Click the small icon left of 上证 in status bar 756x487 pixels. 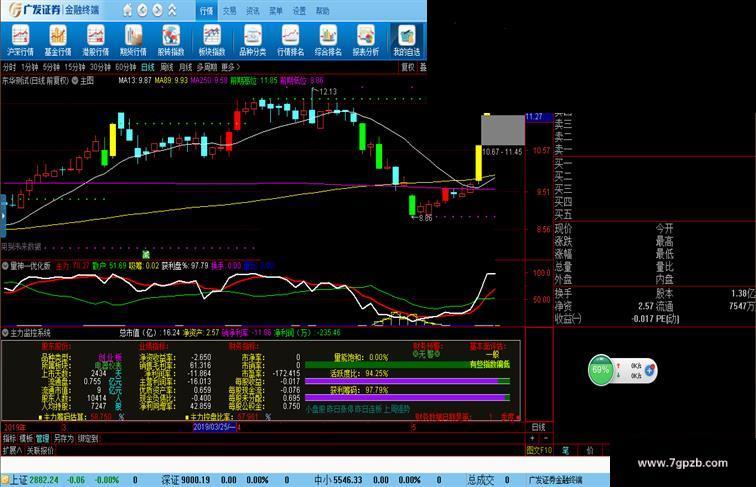click(x=5, y=480)
